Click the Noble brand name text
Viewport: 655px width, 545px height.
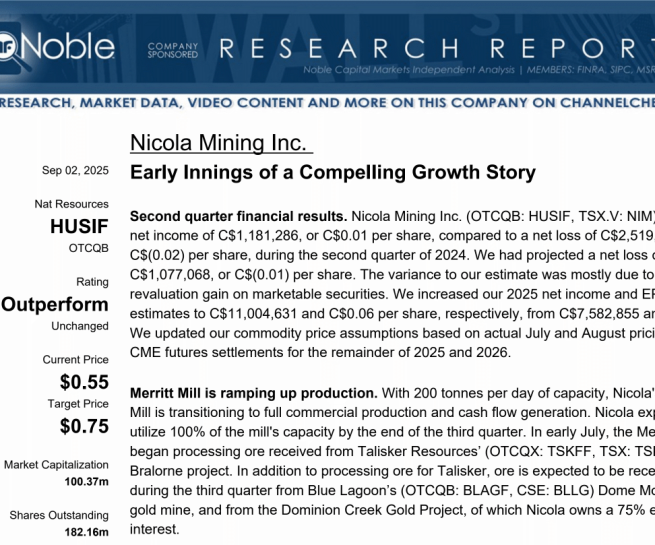[x=68, y=46]
